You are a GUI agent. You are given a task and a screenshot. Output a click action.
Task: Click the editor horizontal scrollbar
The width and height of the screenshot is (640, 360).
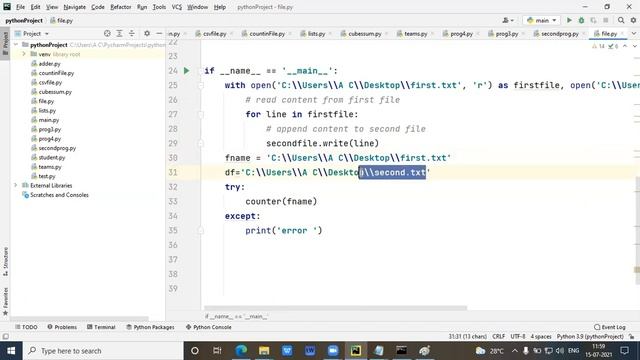[336, 308]
